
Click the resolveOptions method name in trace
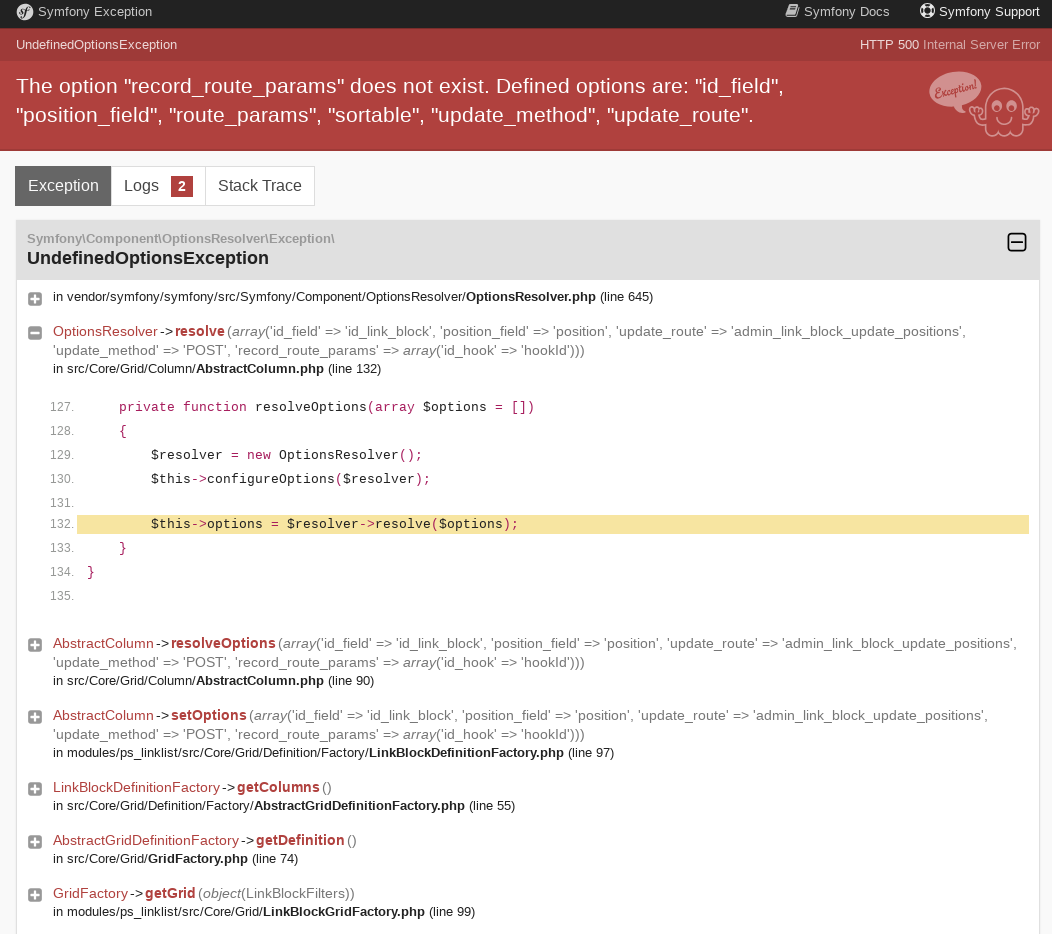pyautogui.click(x=223, y=643)
